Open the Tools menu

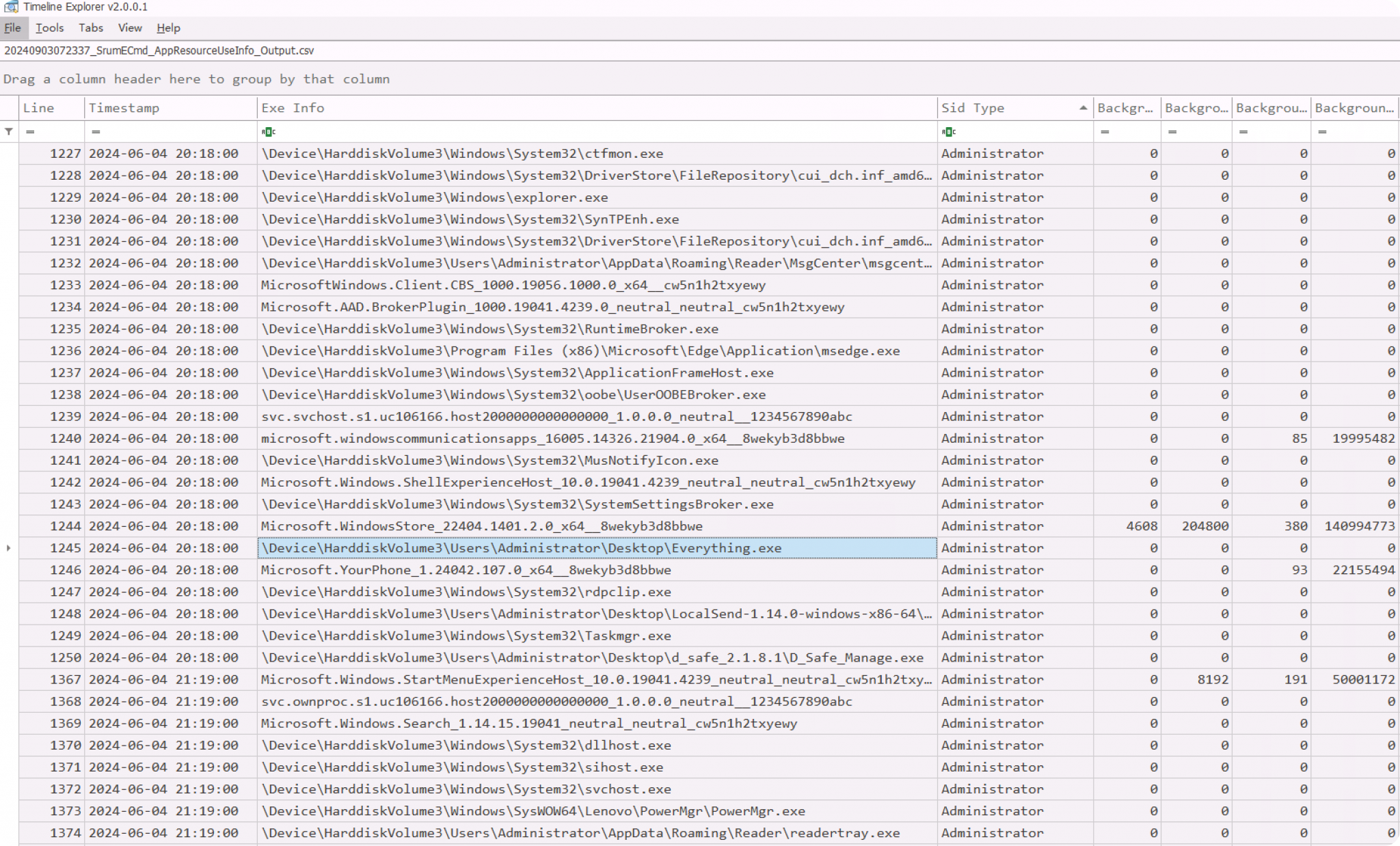49,28
